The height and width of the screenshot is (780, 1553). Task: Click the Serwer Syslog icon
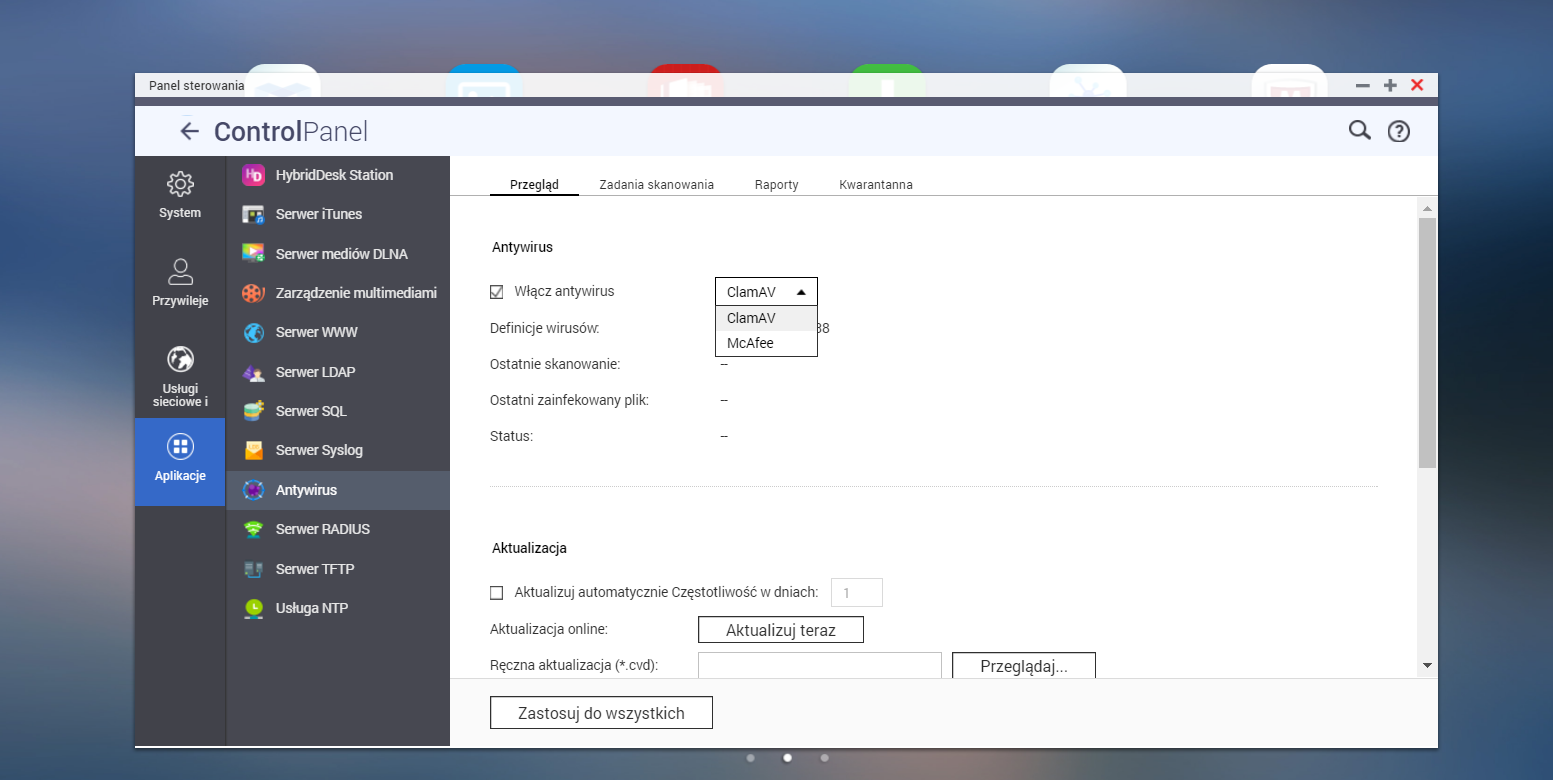pos(253,450)
